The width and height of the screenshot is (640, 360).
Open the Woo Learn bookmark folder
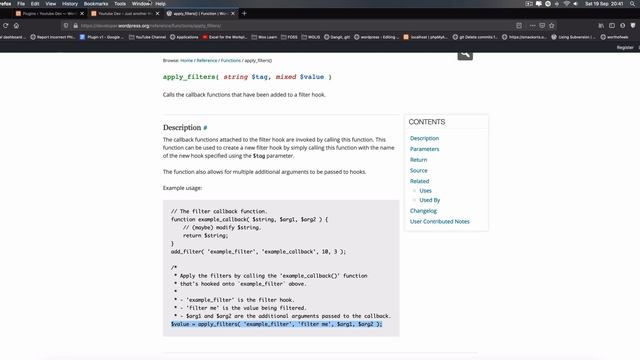(x=264, y=37)
